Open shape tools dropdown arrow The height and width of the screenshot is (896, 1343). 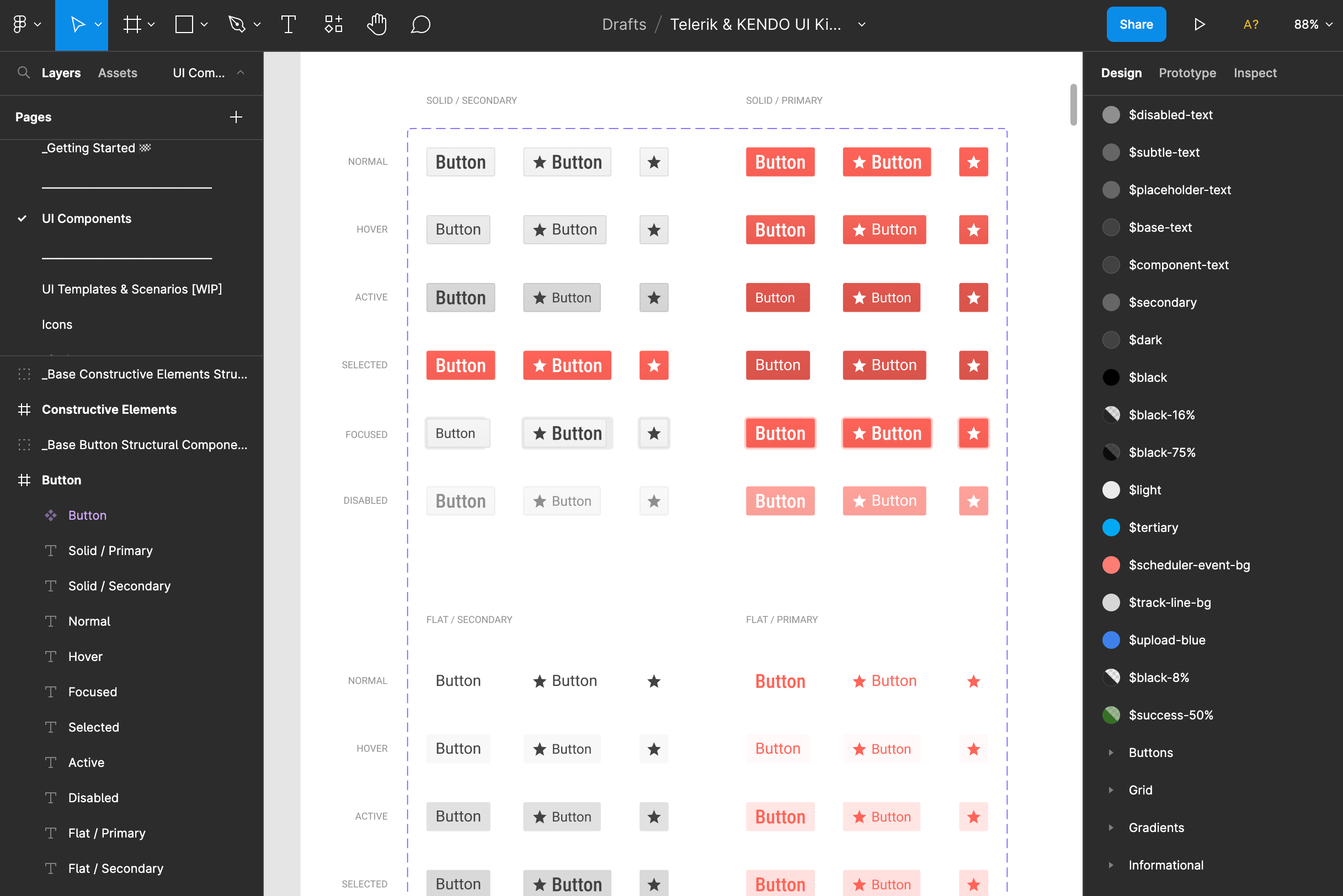pos(204,24)
